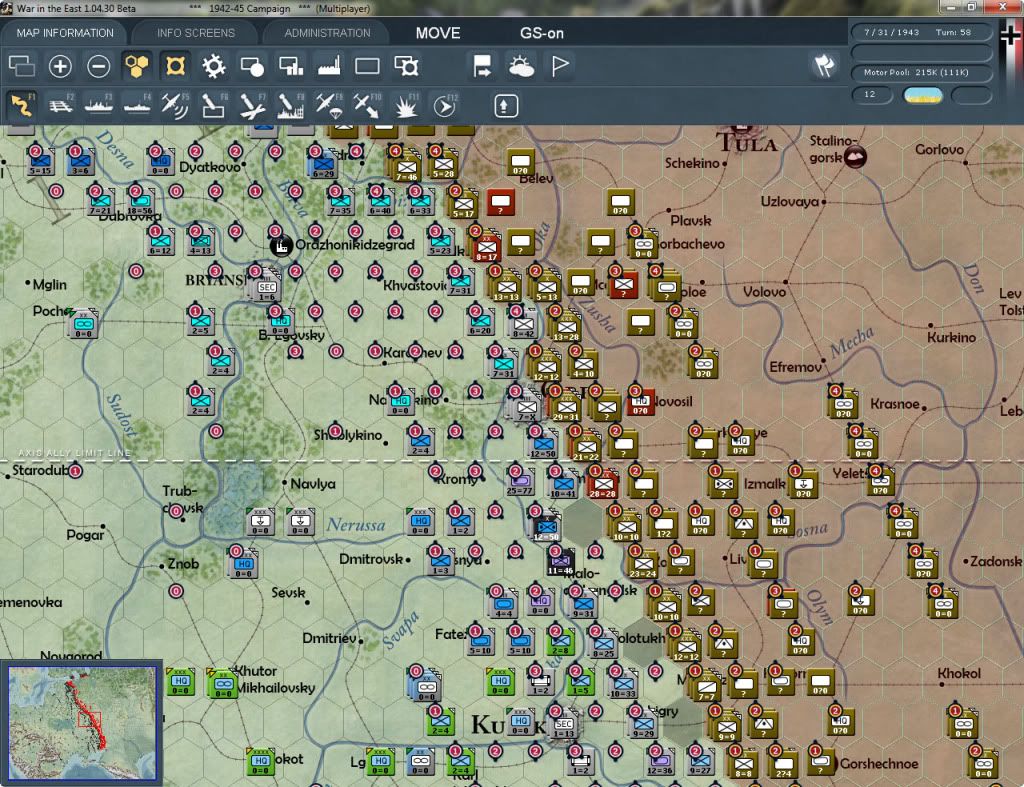Screen dimensions: 1024x787
Task: Click the MOVE mode label
Action: (x=438, y=33)
